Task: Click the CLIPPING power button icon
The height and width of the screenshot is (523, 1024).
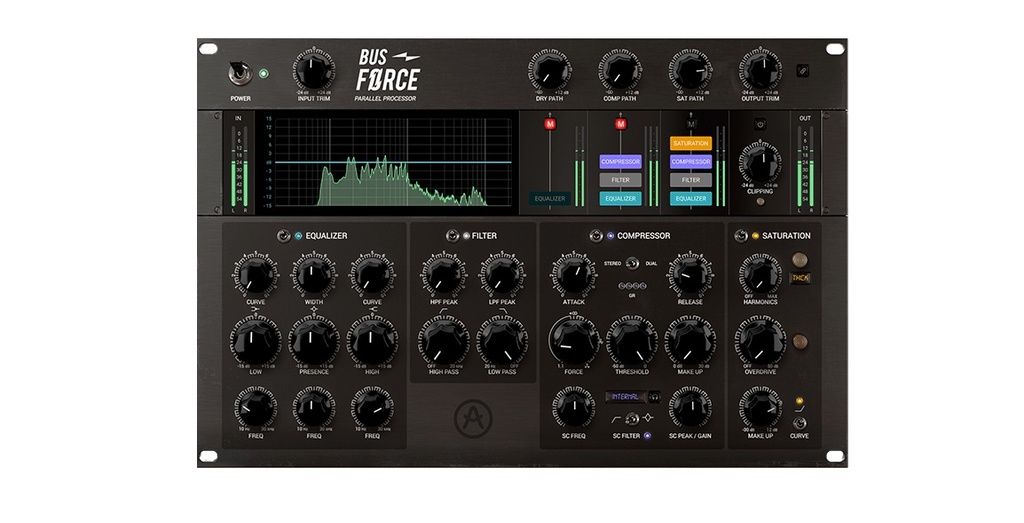Action: (x=760, y=124)
